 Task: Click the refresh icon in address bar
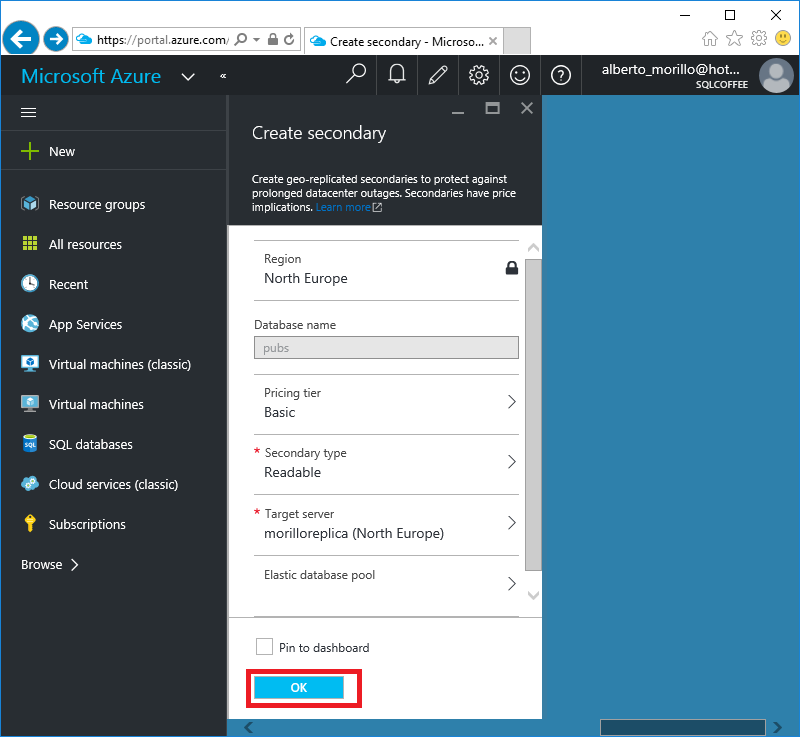(x=289, y=39)
